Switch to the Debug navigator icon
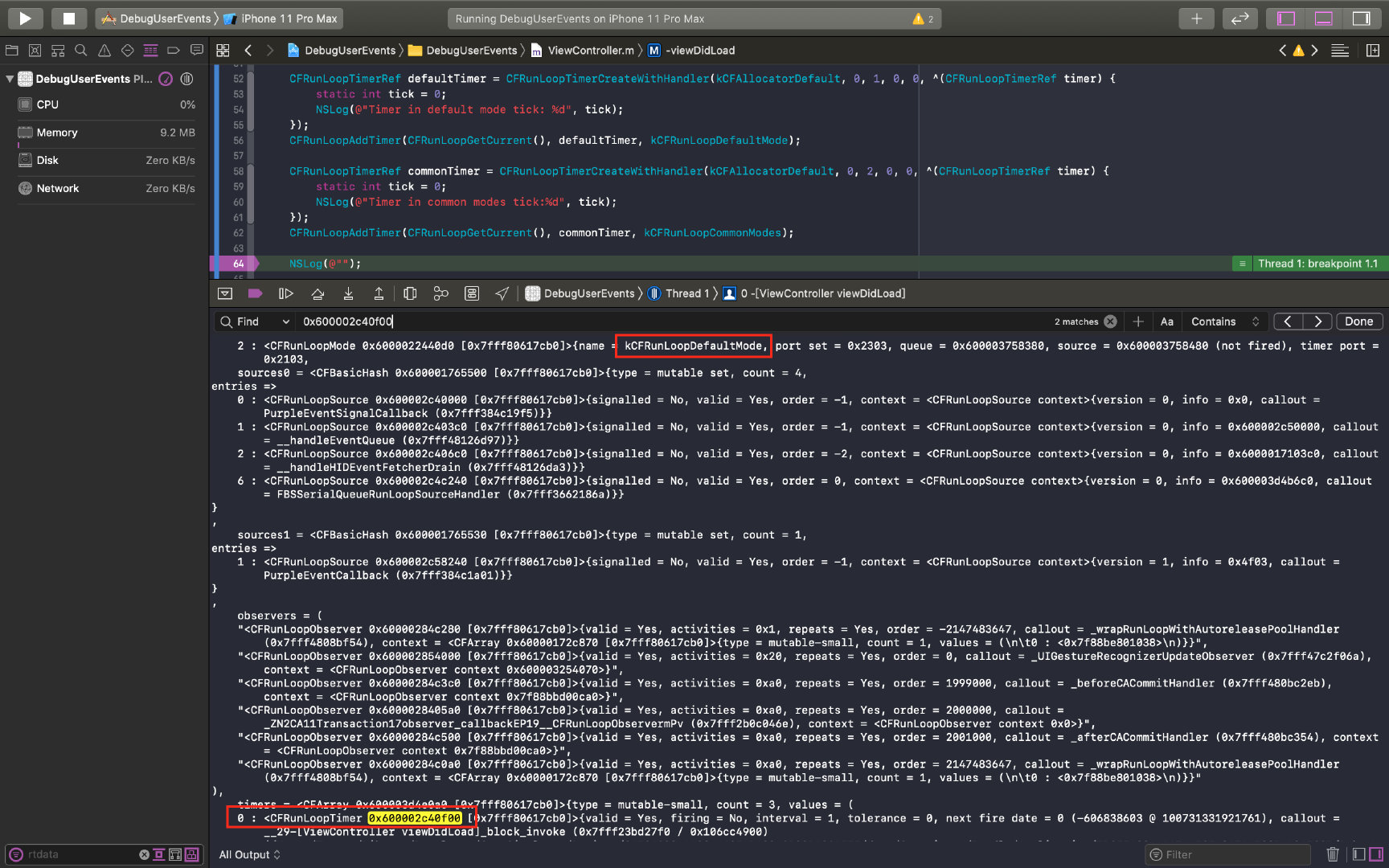 coord(150,51)
